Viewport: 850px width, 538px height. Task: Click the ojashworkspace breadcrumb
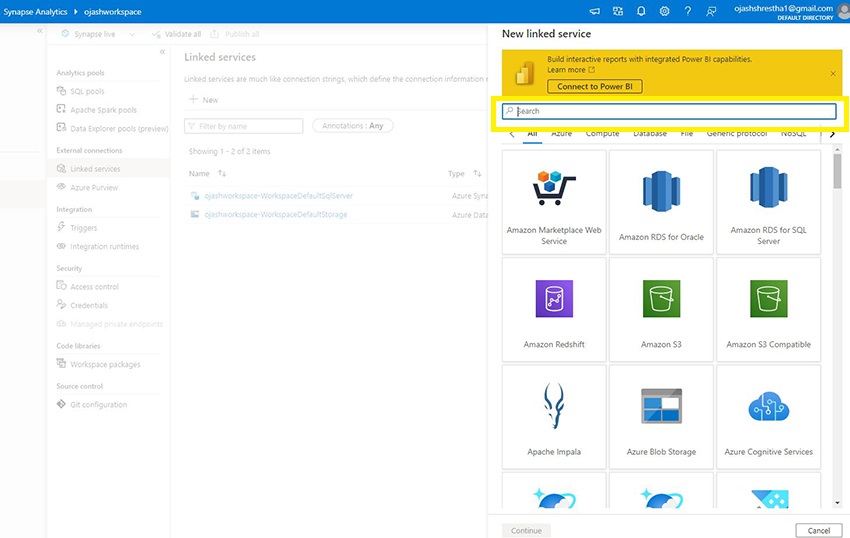(113, 11)
